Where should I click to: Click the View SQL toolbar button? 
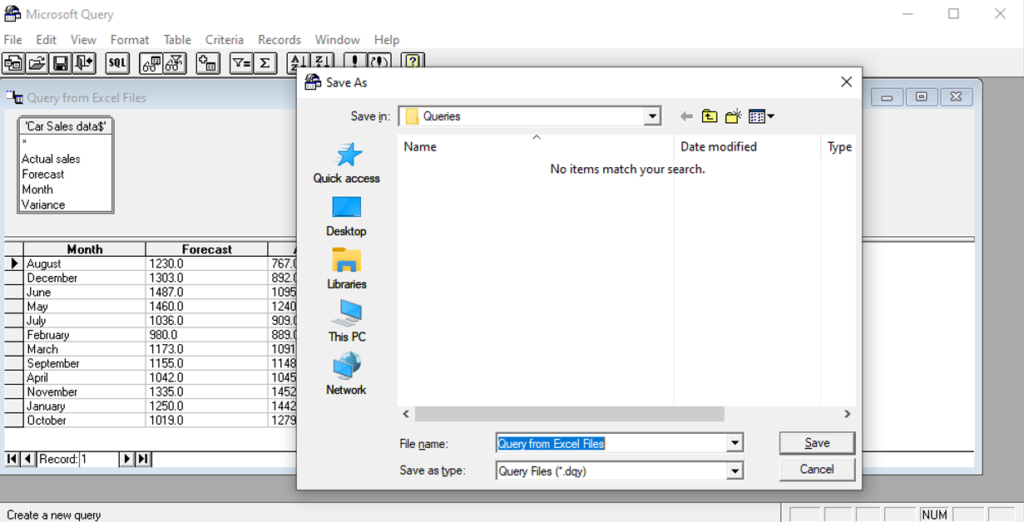point(118,63)
